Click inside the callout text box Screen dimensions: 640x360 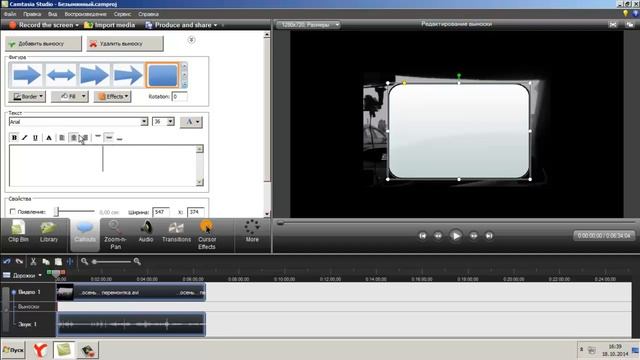coord(102,165)
